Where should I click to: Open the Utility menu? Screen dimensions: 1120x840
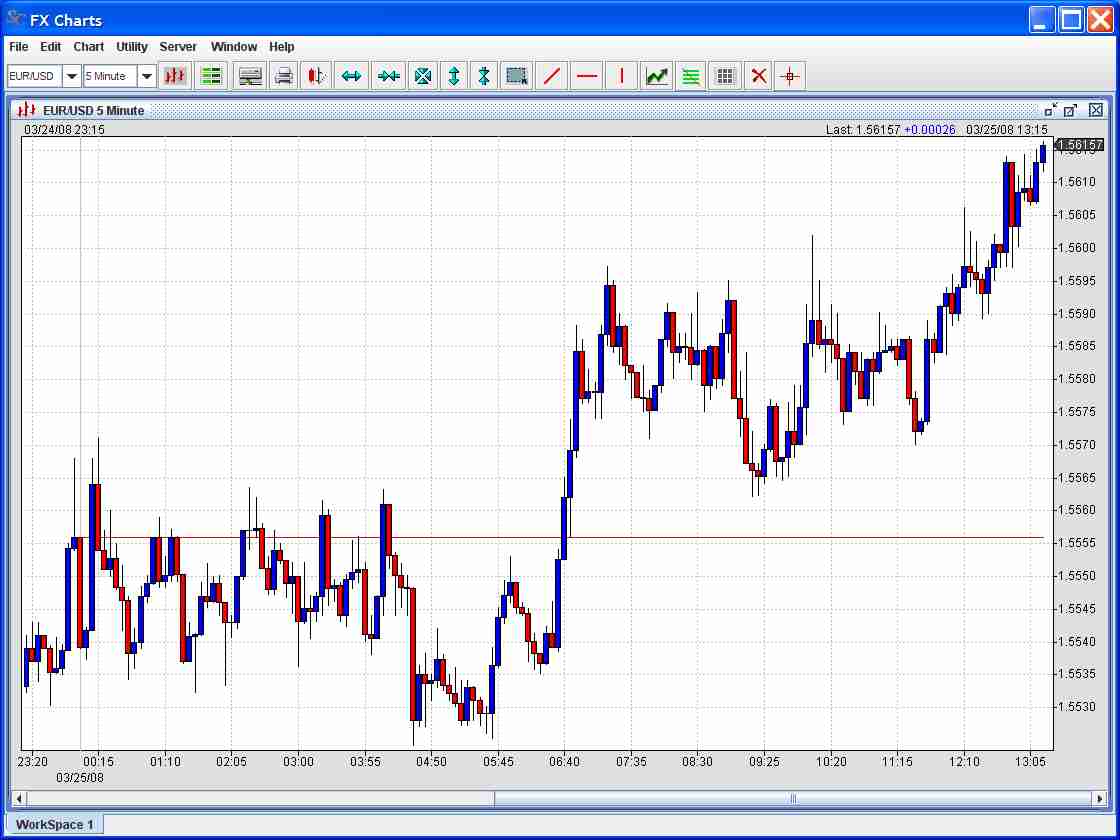[131, 47]
